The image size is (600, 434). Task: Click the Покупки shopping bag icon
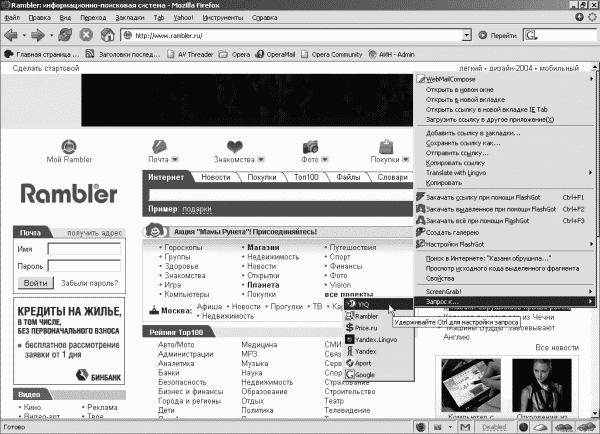pos(386,147)
